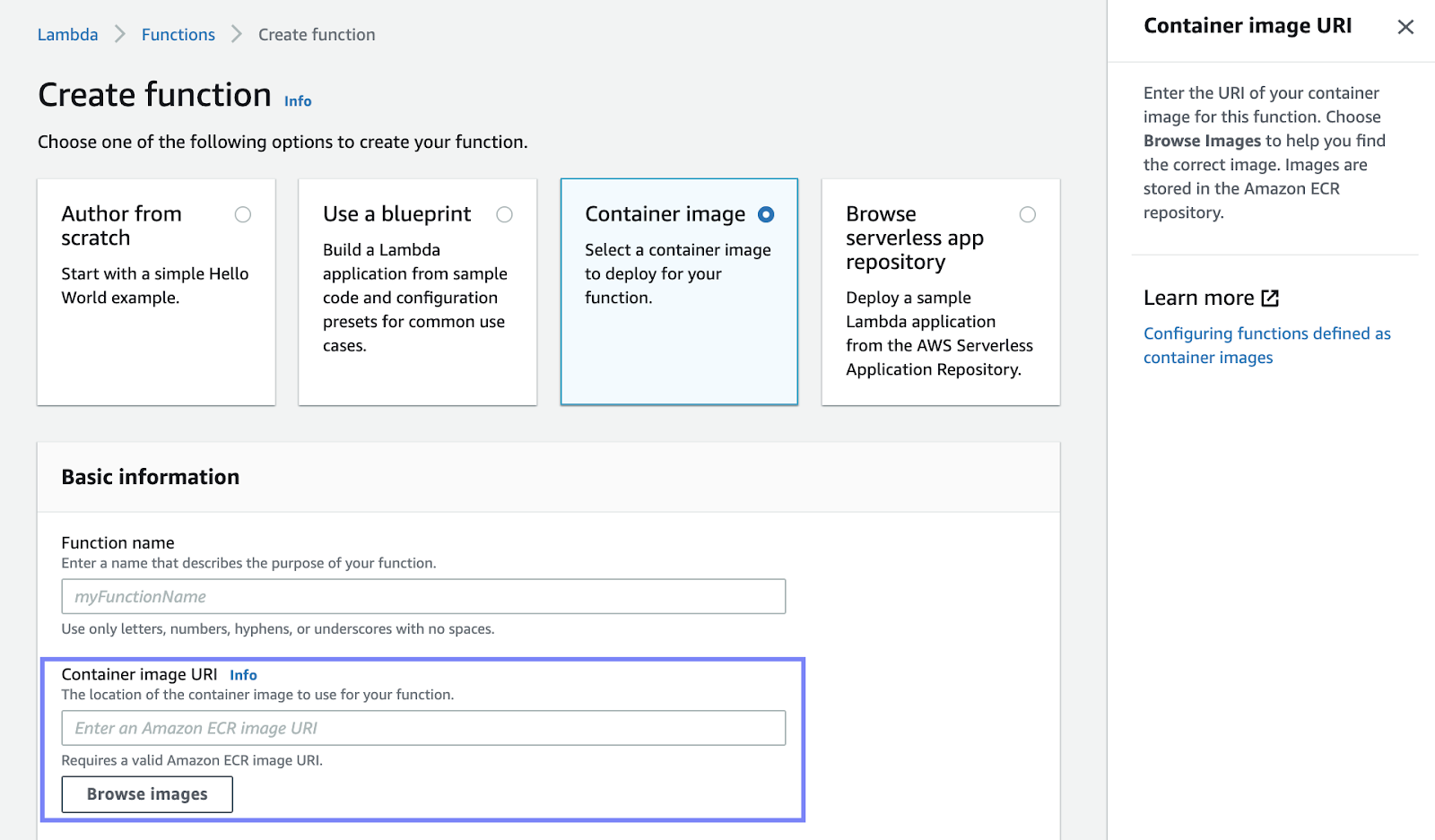
Task: Click the Function name field label
Action: coord(118,542)
